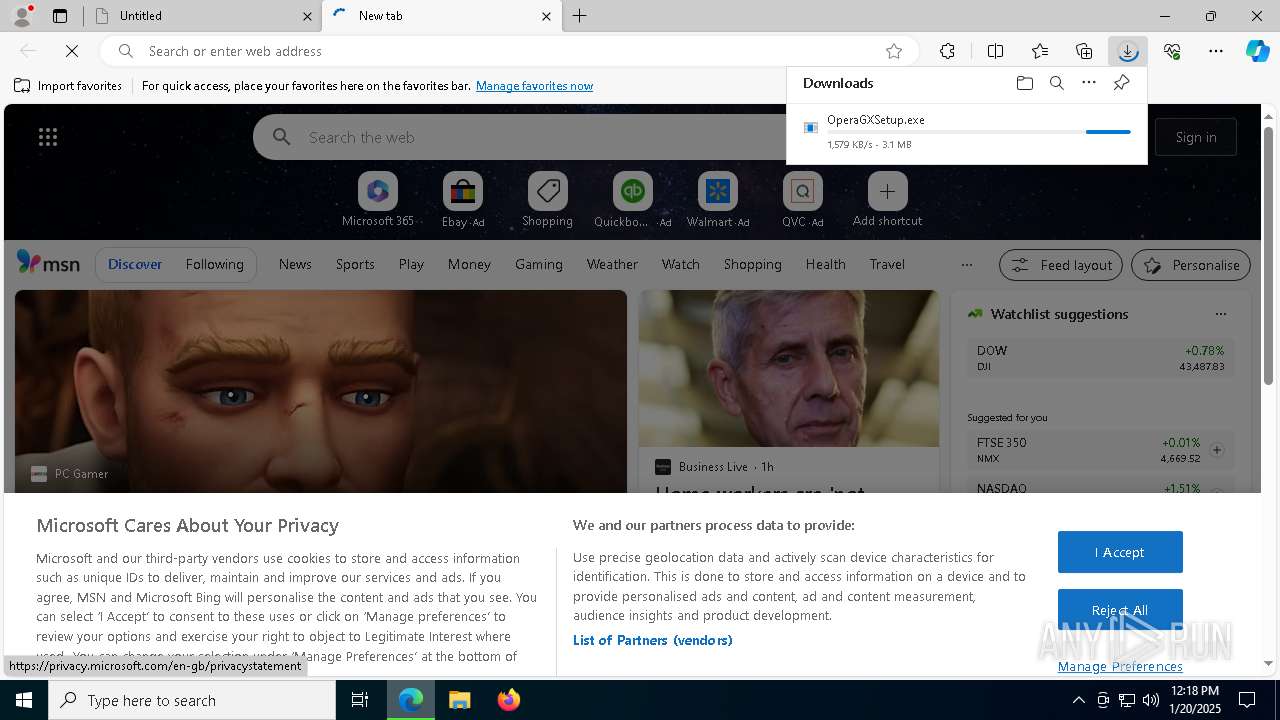This screenshot has height=720, width=1280.
Task: Toggle the Downloads toolbar button
Action: (1128, 51)
